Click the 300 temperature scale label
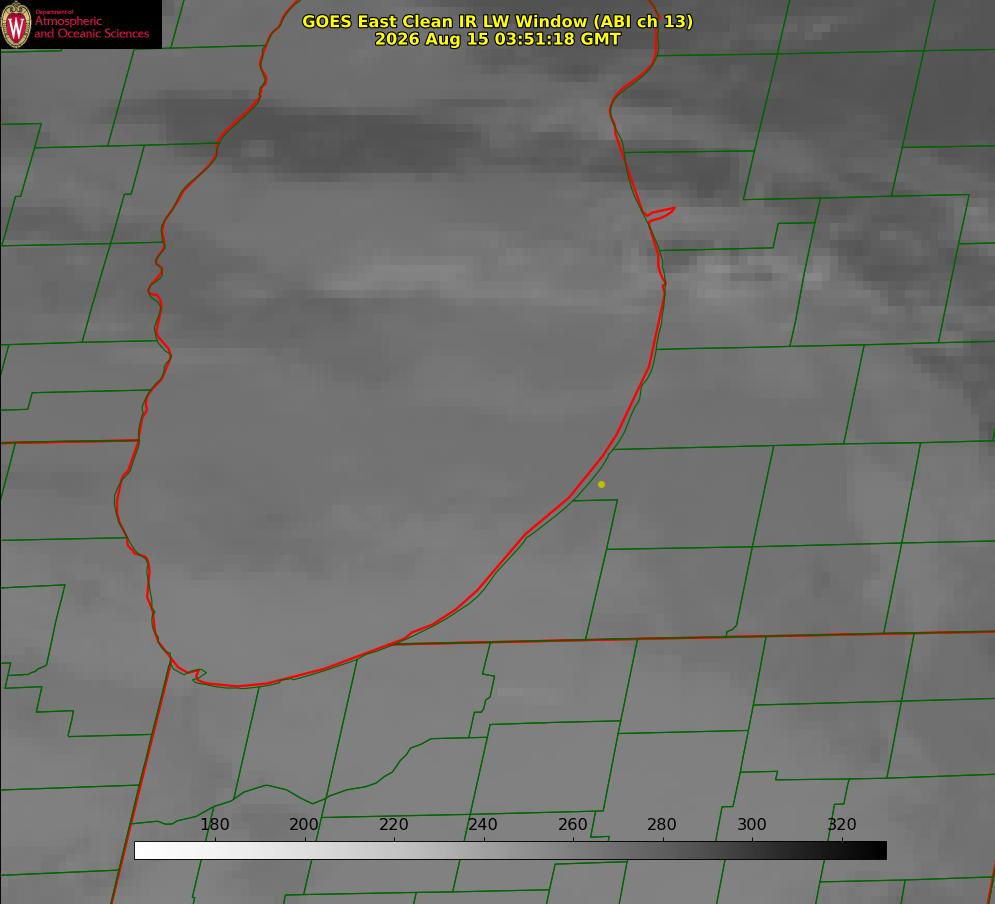The width and height of the screenshot is (995, 904). pyautogui.click(x=752, y=824)
